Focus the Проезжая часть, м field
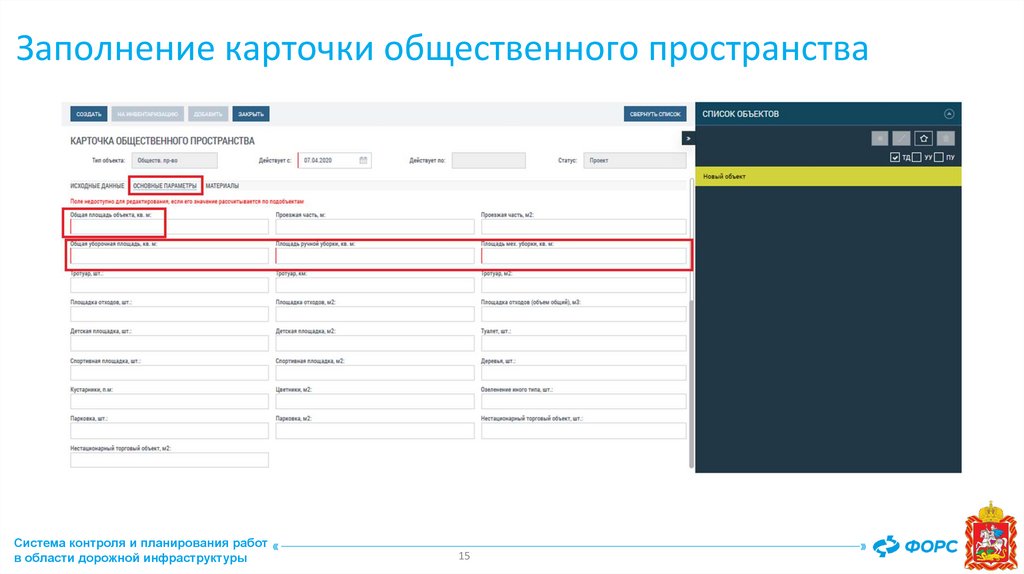The height and width of the screenshot is (574, 1024). click(x=375, y=227)
